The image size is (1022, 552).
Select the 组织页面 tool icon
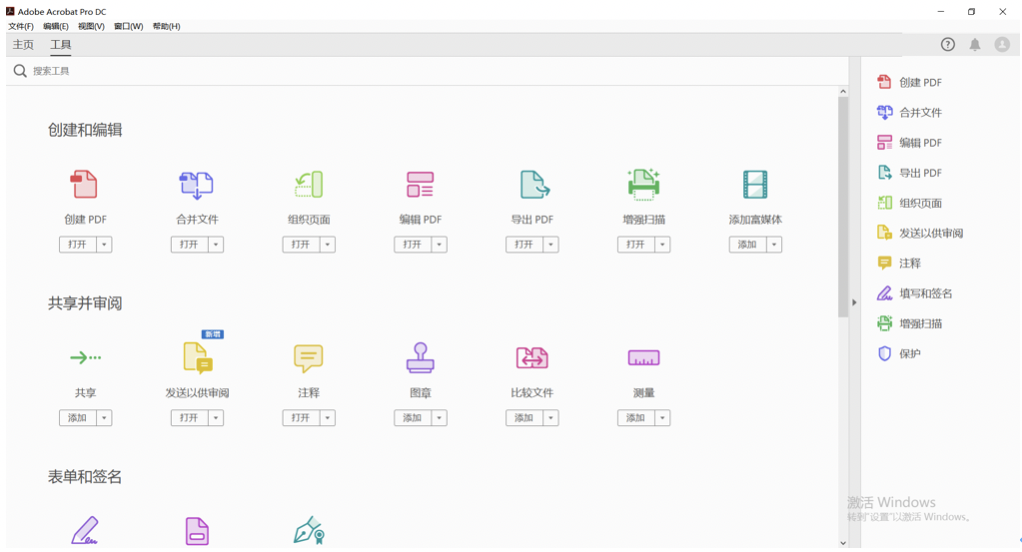tap(308, 184)
